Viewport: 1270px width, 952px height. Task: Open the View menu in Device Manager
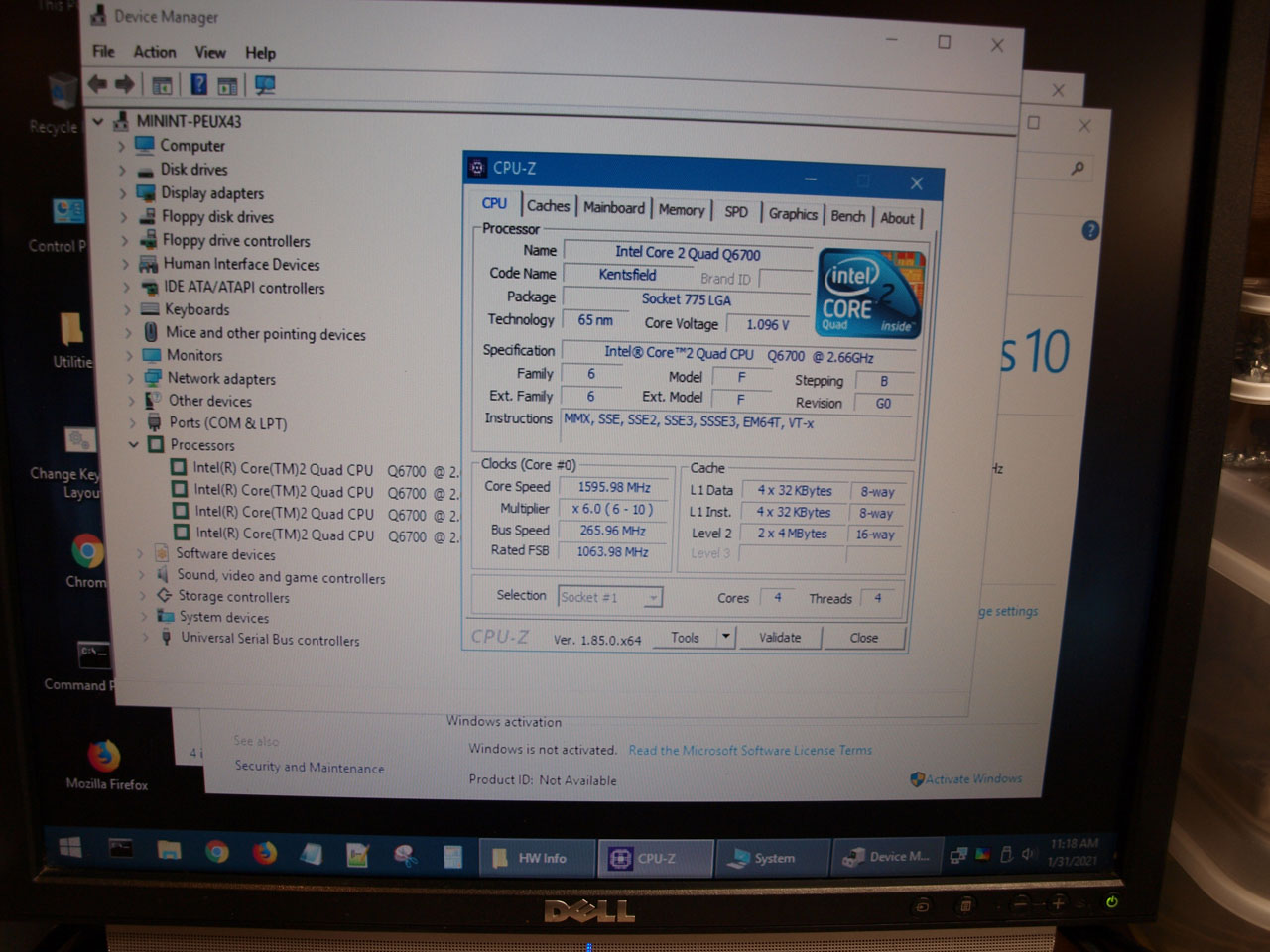210,53
